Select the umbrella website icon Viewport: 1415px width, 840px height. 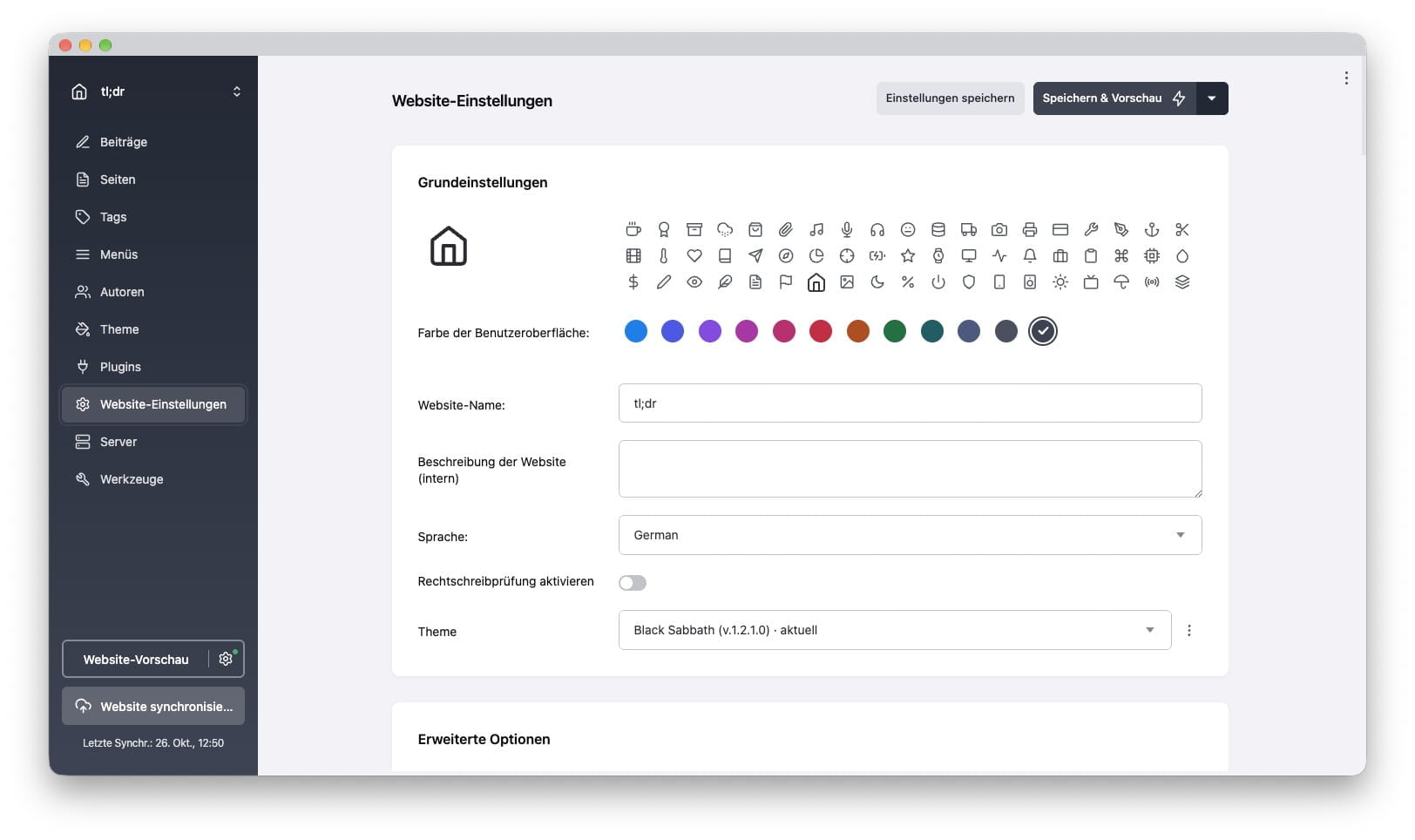click(x=1121, y=282)
